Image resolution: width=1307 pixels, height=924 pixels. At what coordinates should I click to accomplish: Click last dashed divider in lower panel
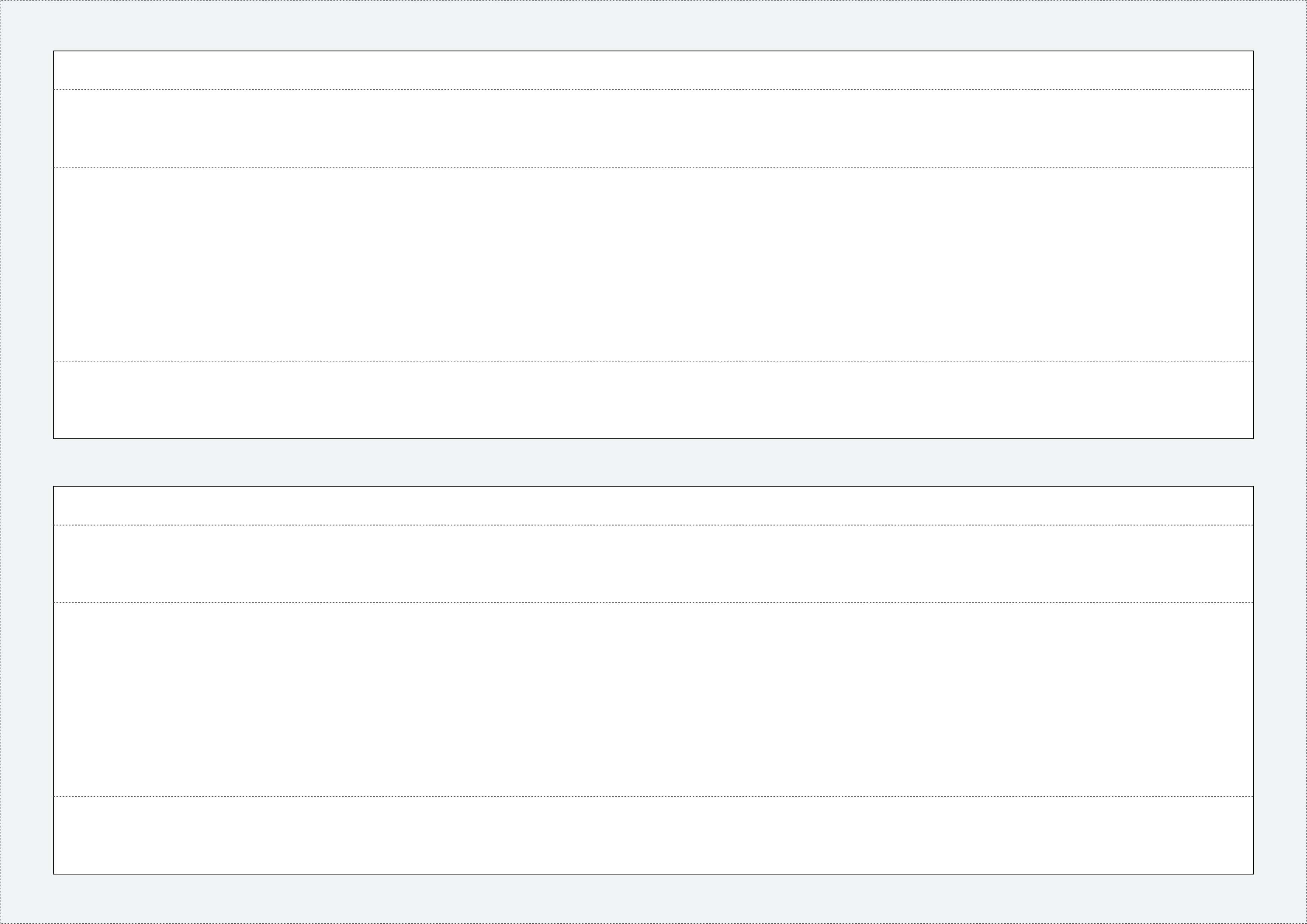[x=653, y=797]
